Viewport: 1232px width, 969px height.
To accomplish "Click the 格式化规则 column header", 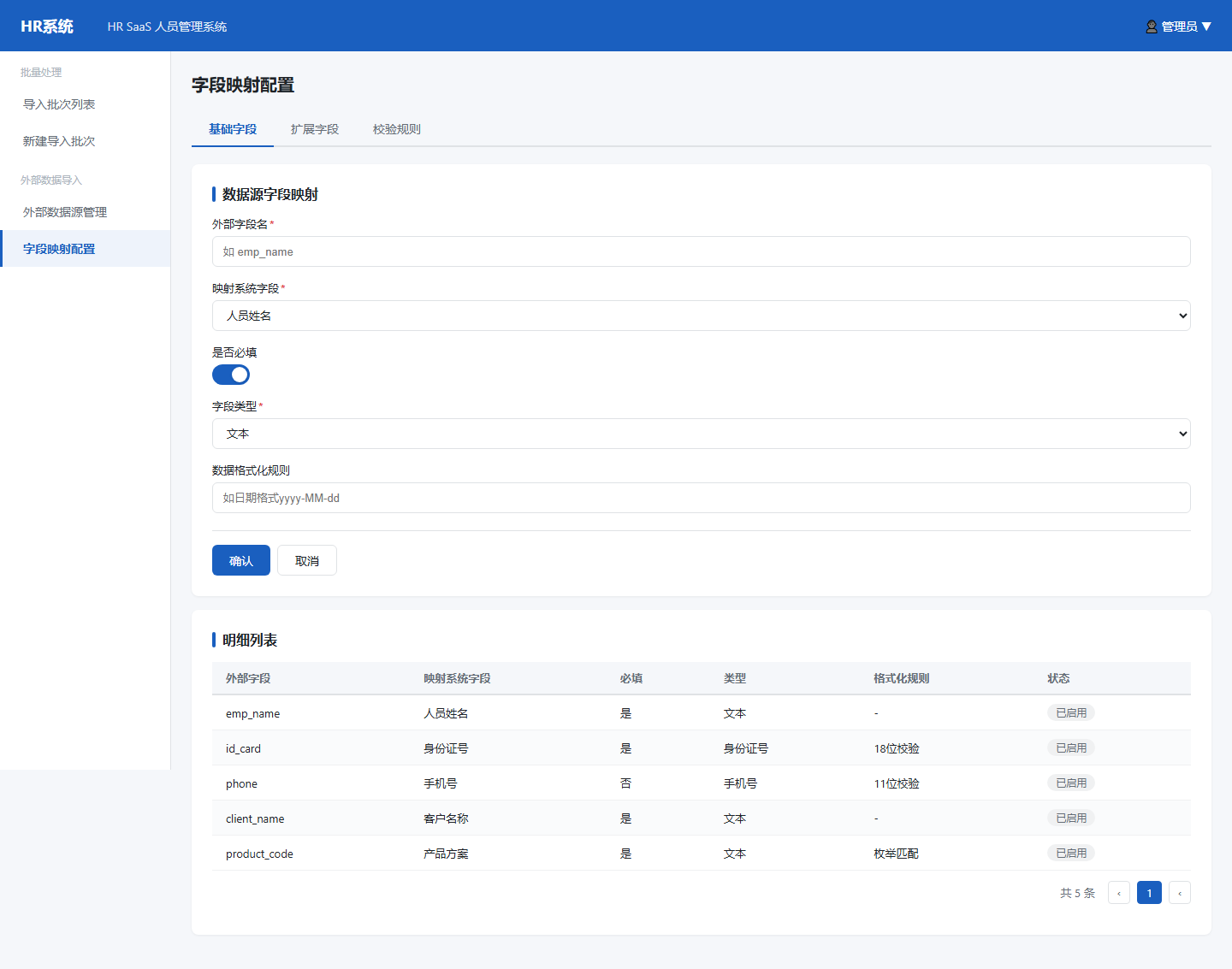I will point(902,678).
